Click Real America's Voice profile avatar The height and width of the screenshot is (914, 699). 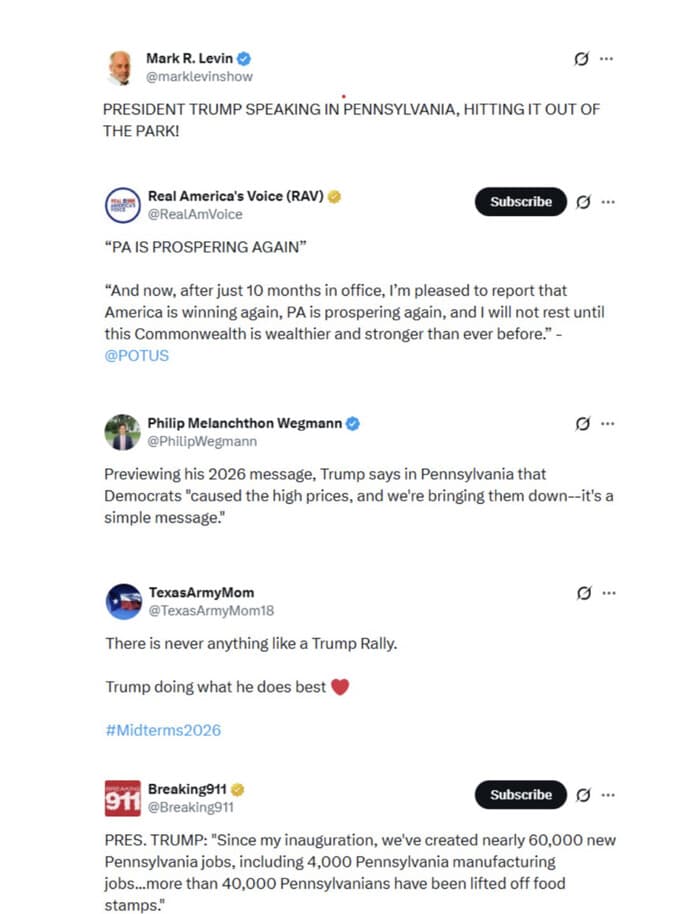[122, 202]
